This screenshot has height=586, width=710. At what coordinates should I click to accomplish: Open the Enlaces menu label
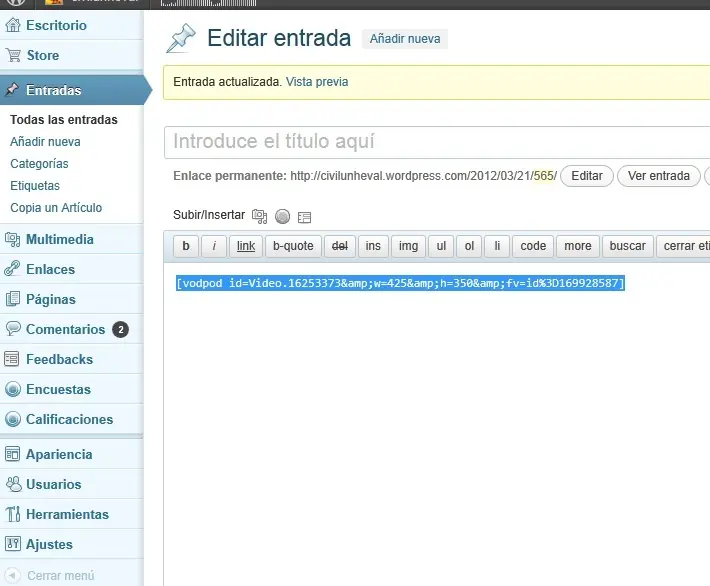[50, 269]
